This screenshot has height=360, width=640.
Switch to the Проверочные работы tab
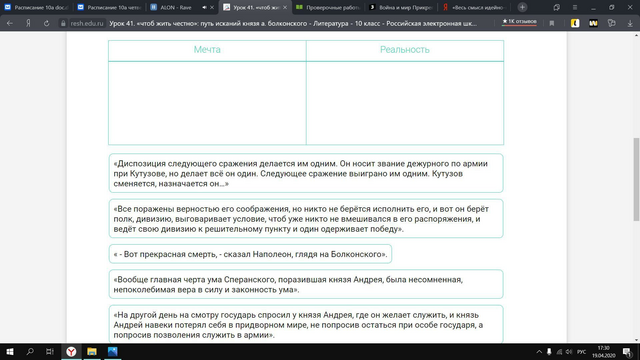(328, 7)
